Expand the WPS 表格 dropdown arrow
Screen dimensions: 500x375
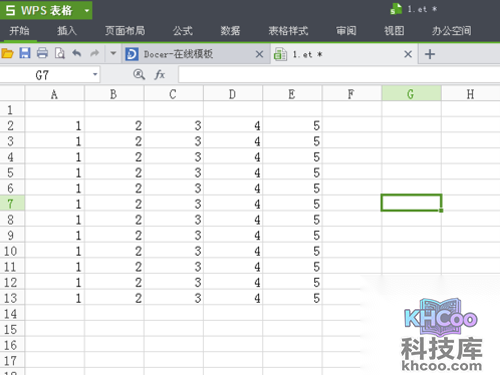click(87, 11)
